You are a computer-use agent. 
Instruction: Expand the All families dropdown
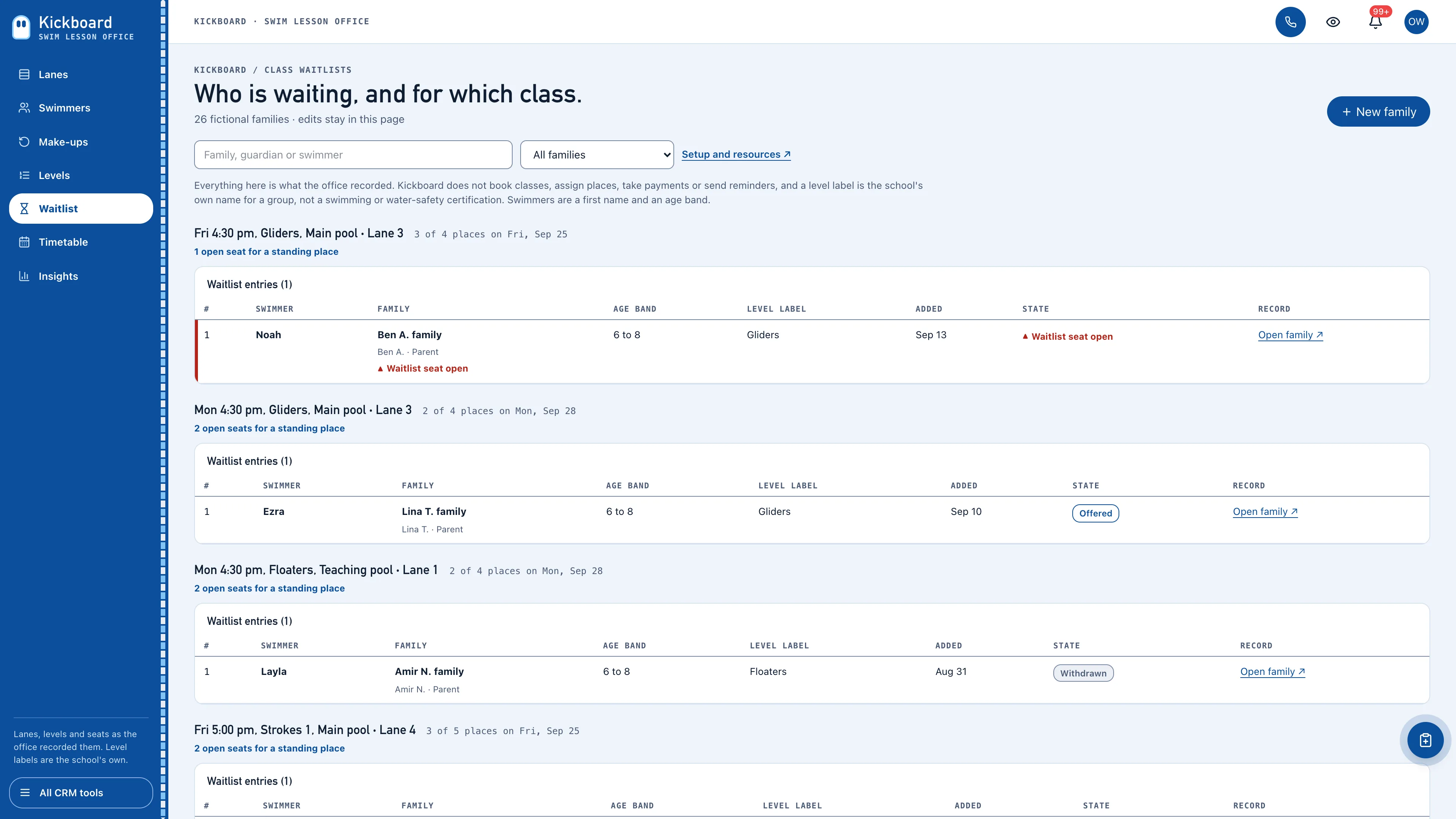tap(597, 155)
